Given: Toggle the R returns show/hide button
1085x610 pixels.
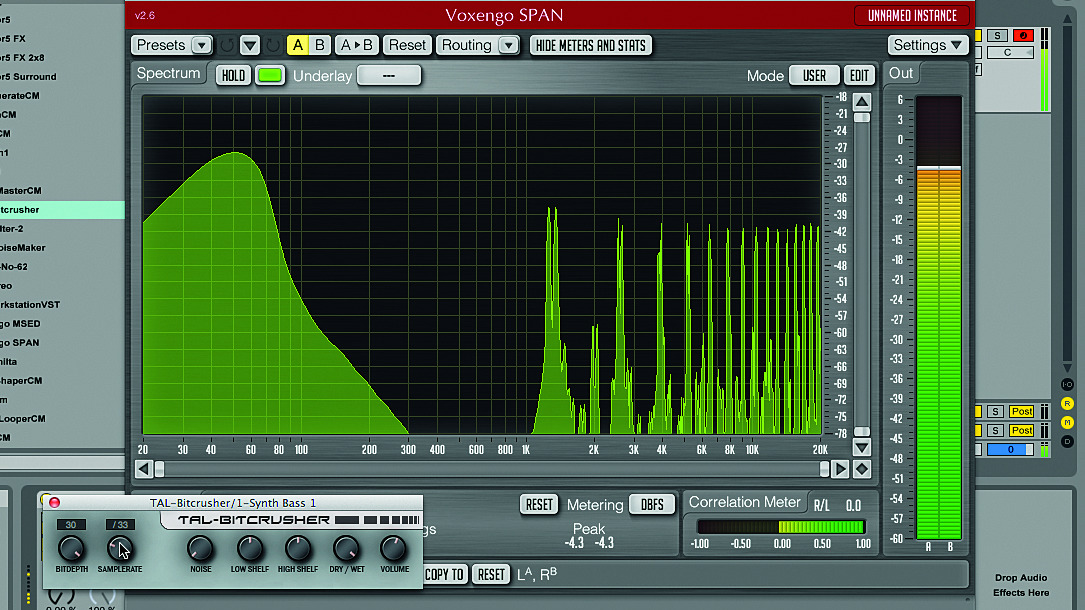Looking at the screenshot, I should (1067, 403).
